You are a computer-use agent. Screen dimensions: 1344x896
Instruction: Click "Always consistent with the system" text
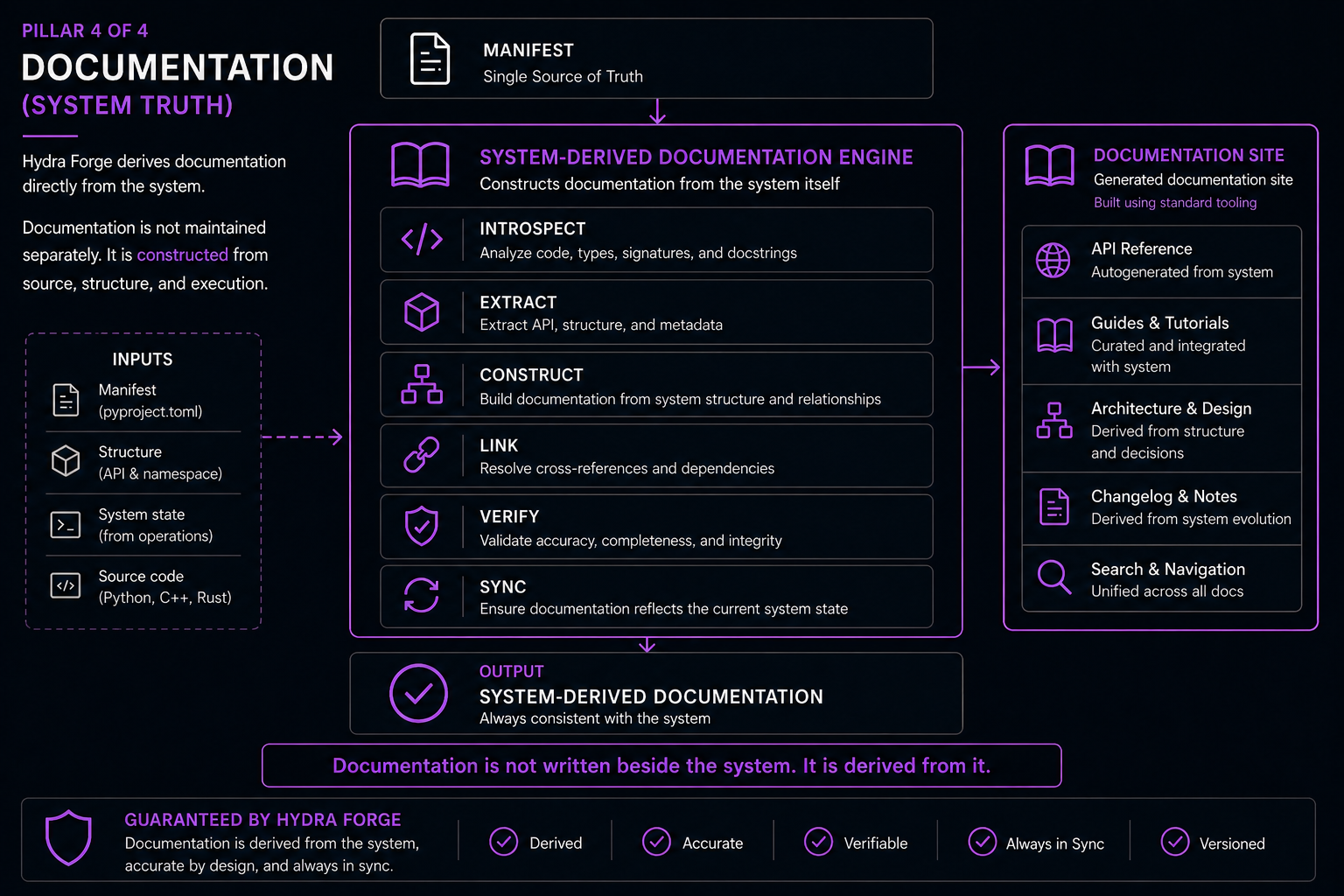tap(595, 718)
